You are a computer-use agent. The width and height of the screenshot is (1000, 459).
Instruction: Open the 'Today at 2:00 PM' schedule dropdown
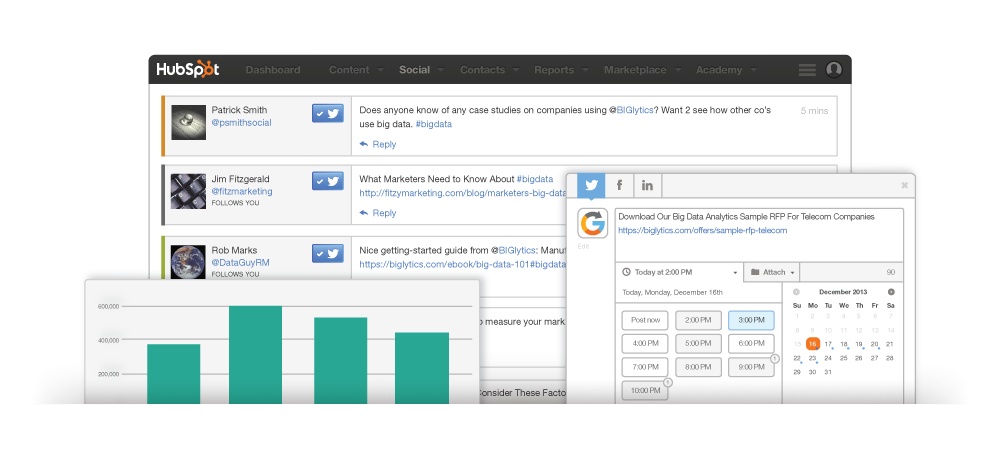tap(679, 272)
